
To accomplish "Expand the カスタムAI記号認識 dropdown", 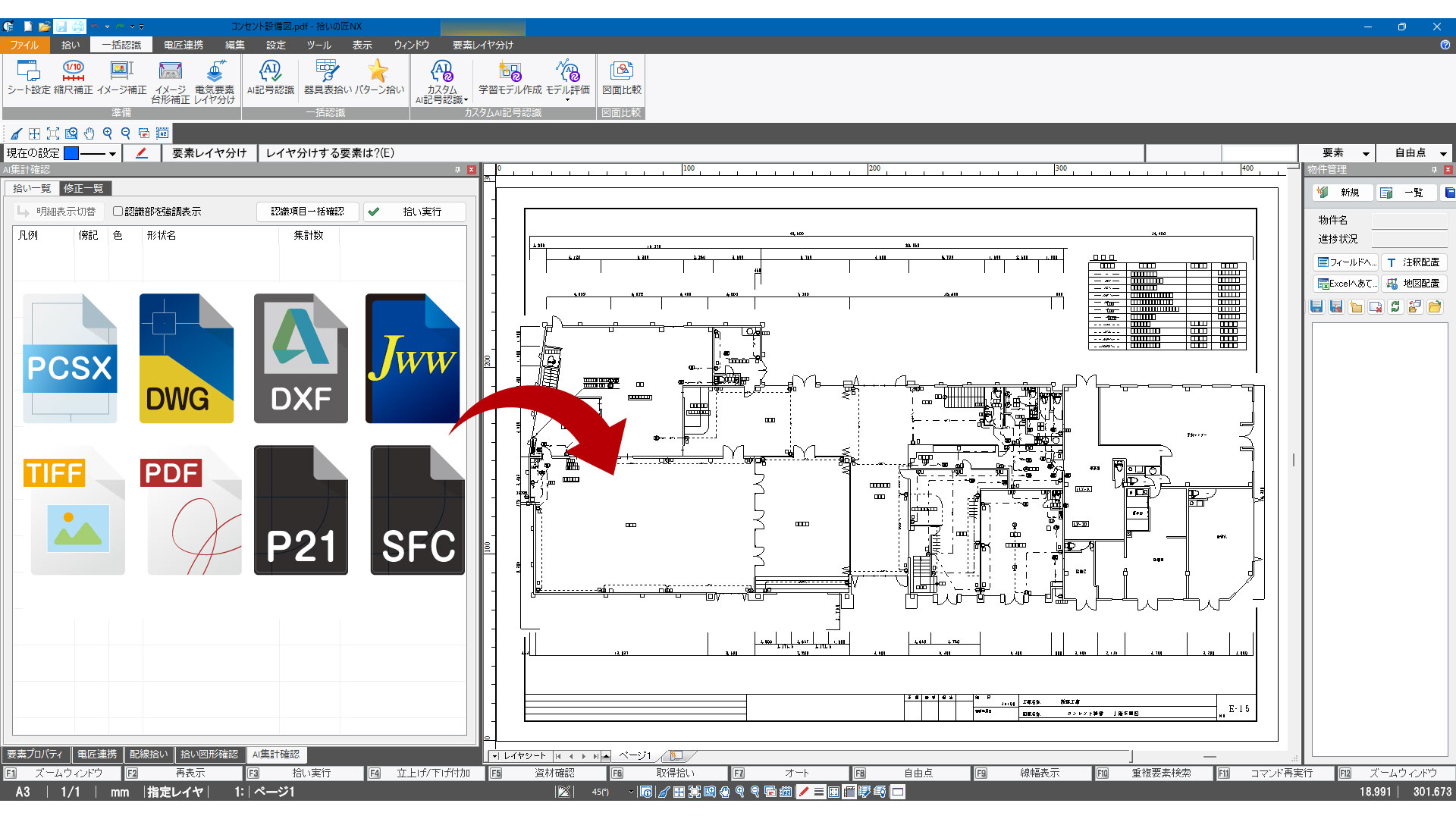I will [466, 100].
